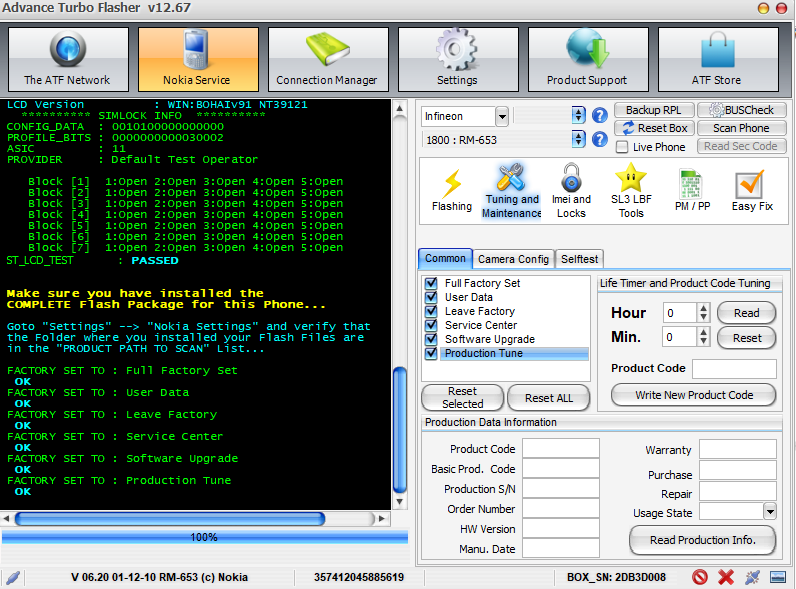This screenshot has width=796, height=589.
Task: Click the screen icon at status bar end
Action: coord(778,577)
